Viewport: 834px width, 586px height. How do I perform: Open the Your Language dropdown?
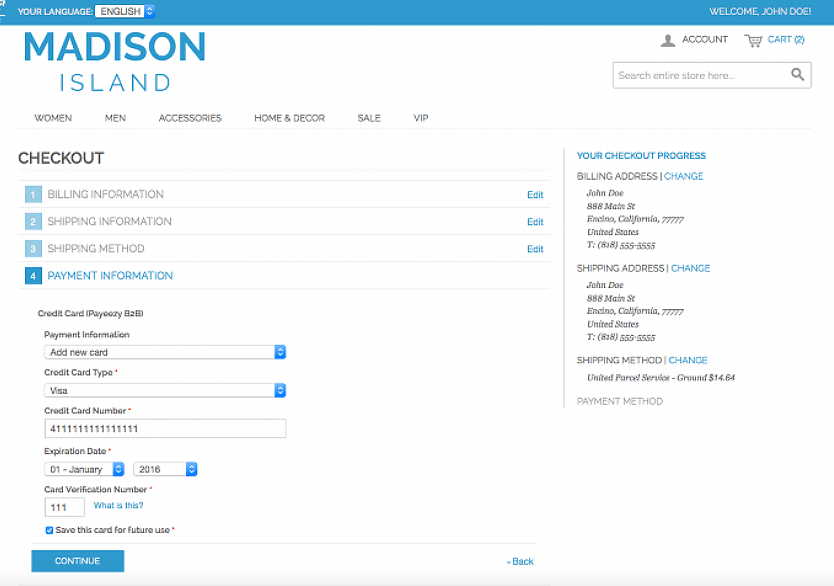(125, 12)
